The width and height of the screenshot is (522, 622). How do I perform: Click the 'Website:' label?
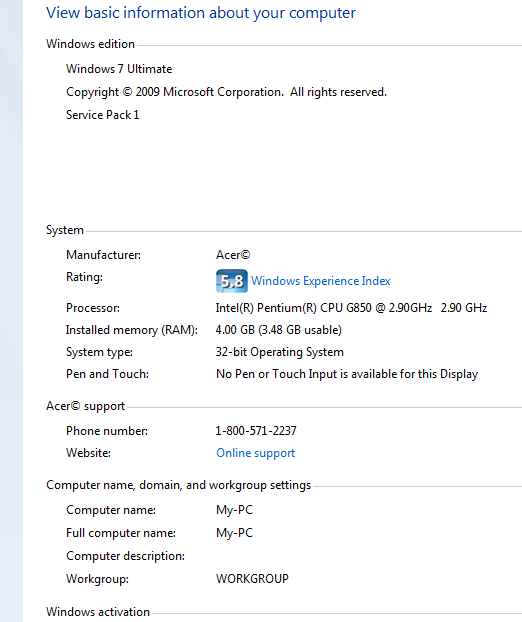tap(88, 453)
